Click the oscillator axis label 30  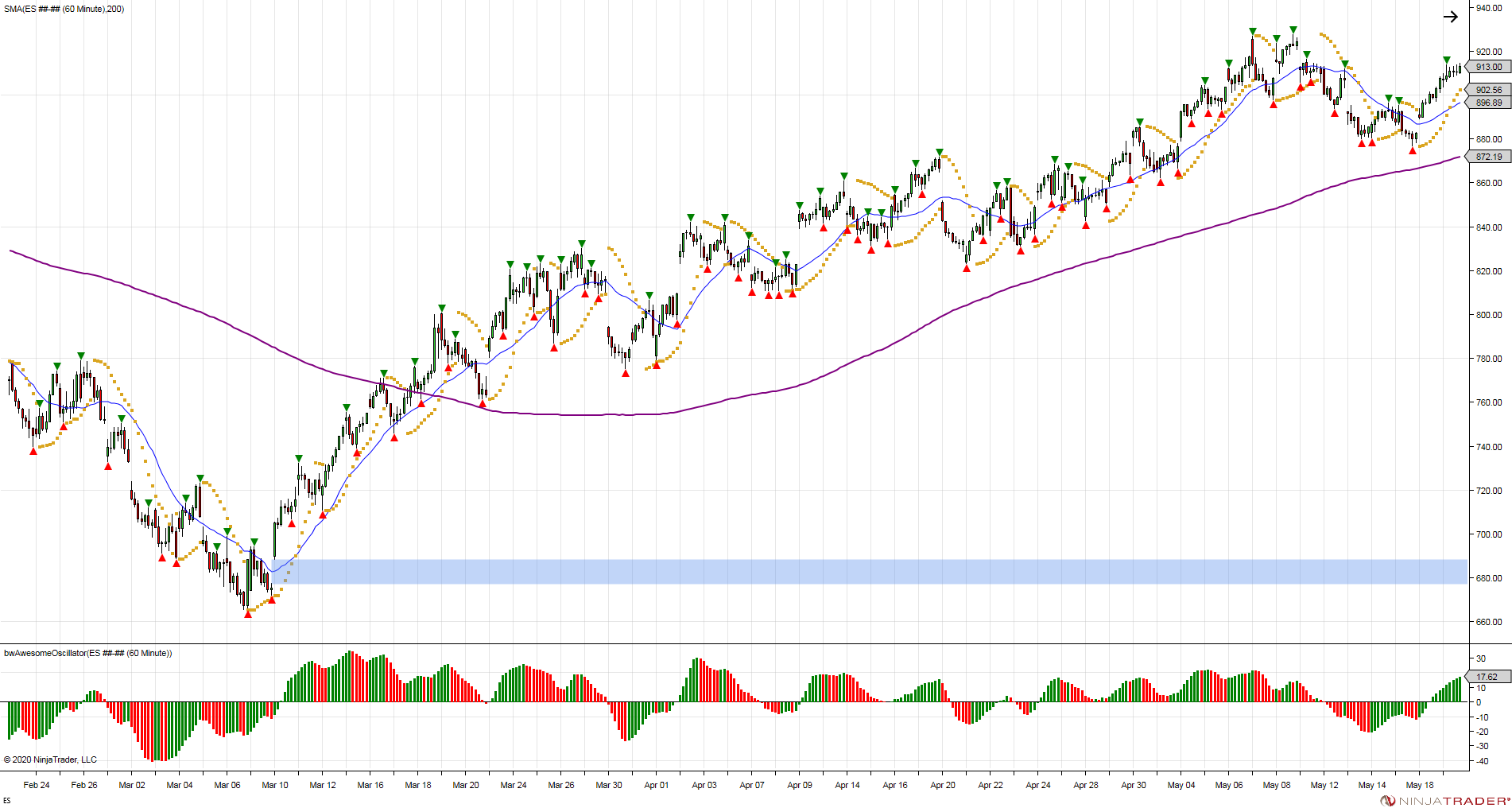point(1481,658)
